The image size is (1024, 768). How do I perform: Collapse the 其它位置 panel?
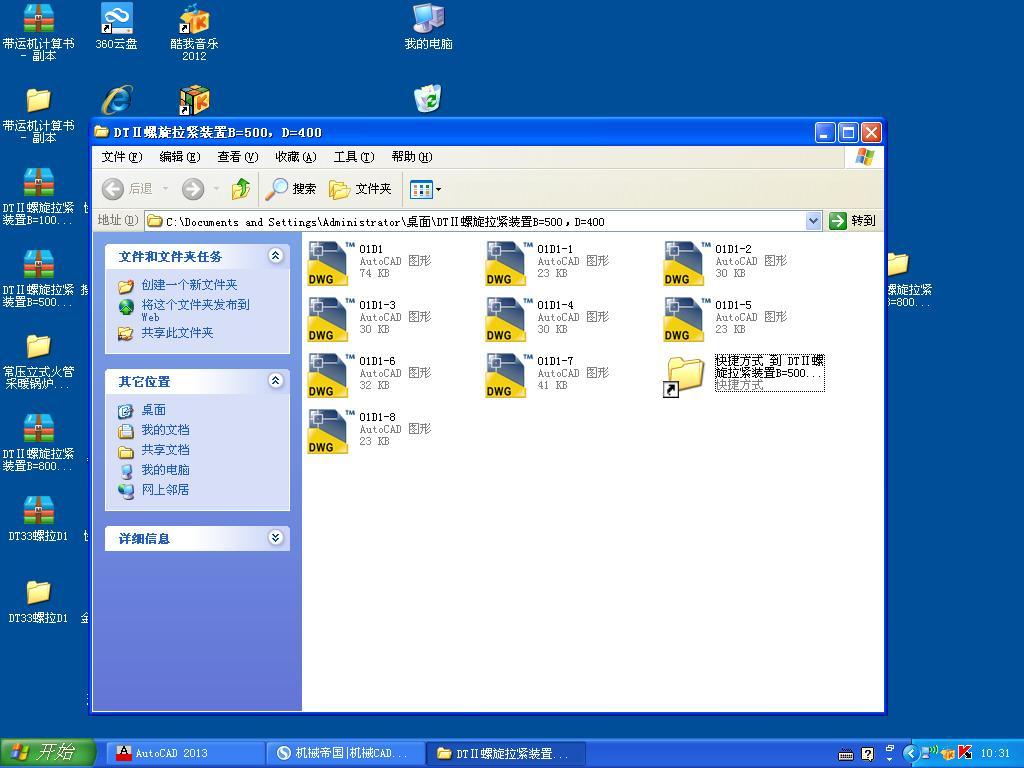[x=276, y=381]
